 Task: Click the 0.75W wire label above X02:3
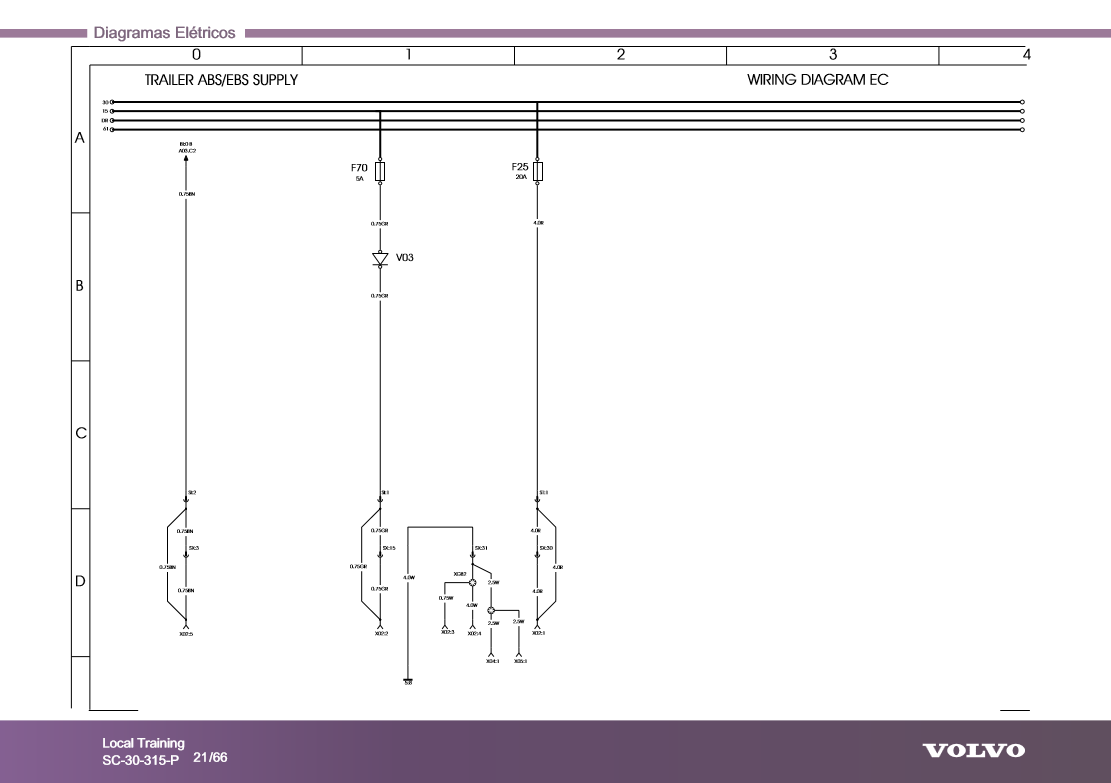(446, 598)
